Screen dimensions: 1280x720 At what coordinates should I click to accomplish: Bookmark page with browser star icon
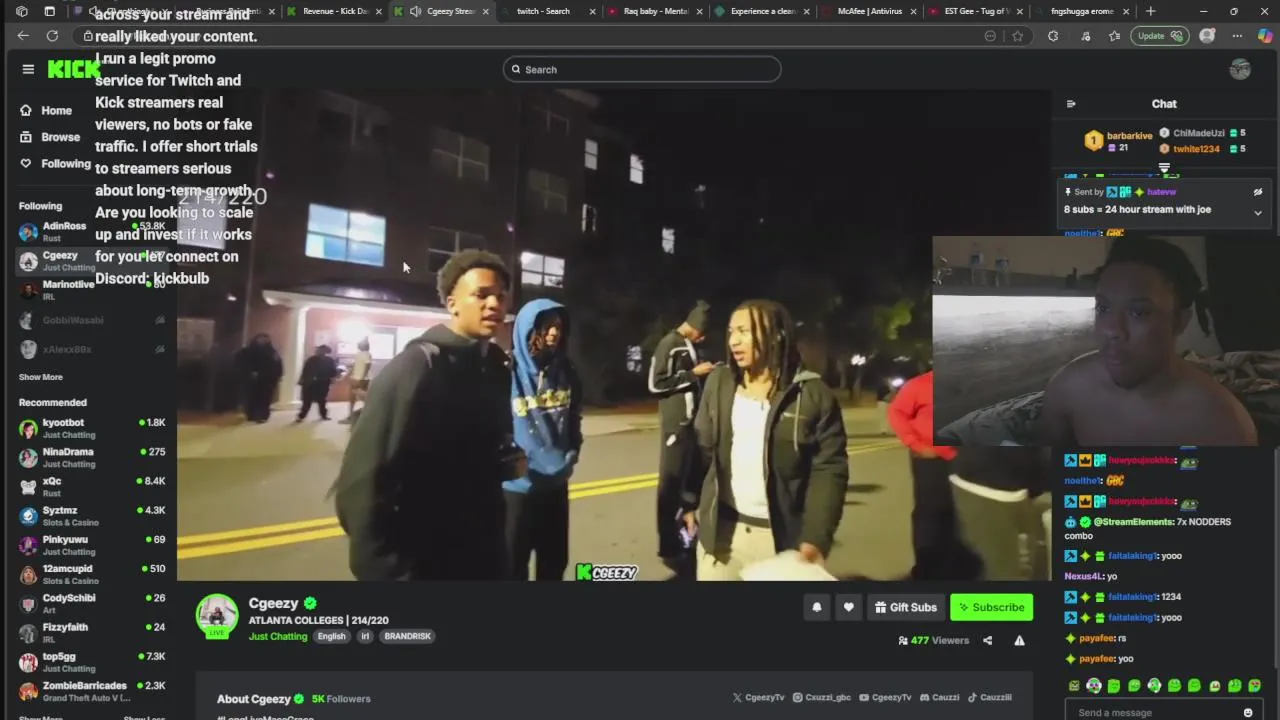(x=1017, y=36)
